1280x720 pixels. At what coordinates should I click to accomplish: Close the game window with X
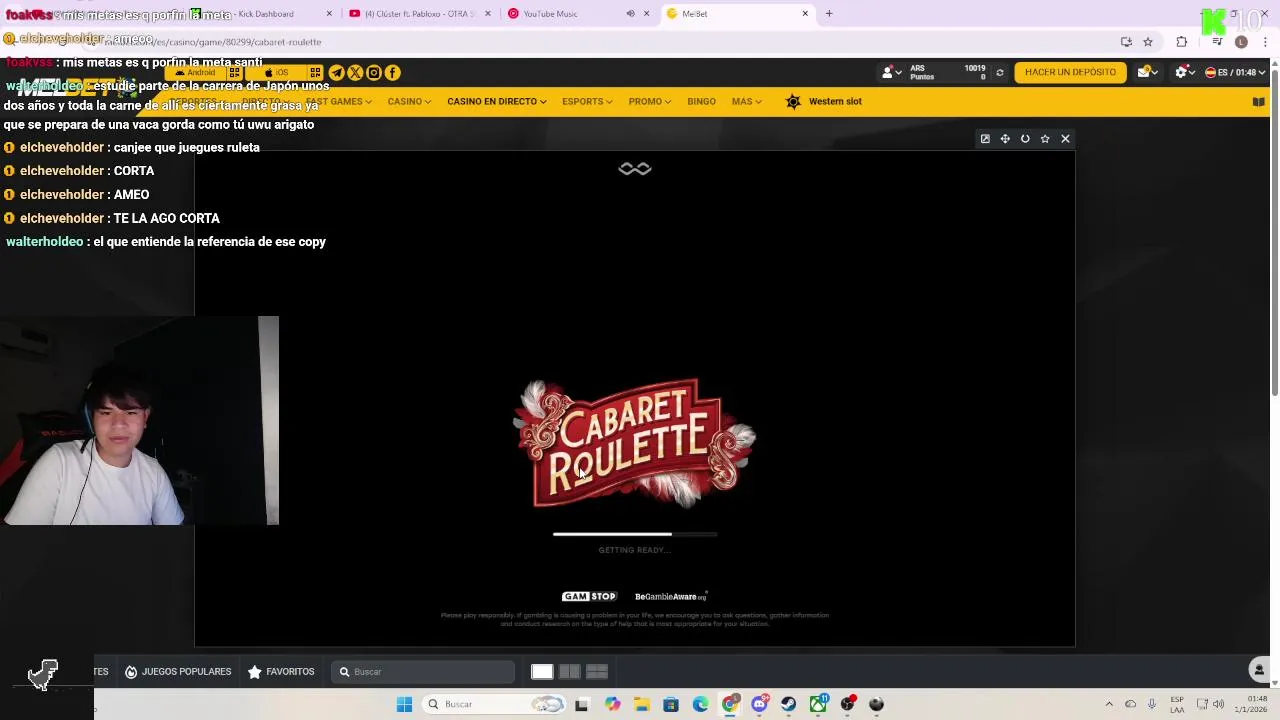pos(1065,139)
